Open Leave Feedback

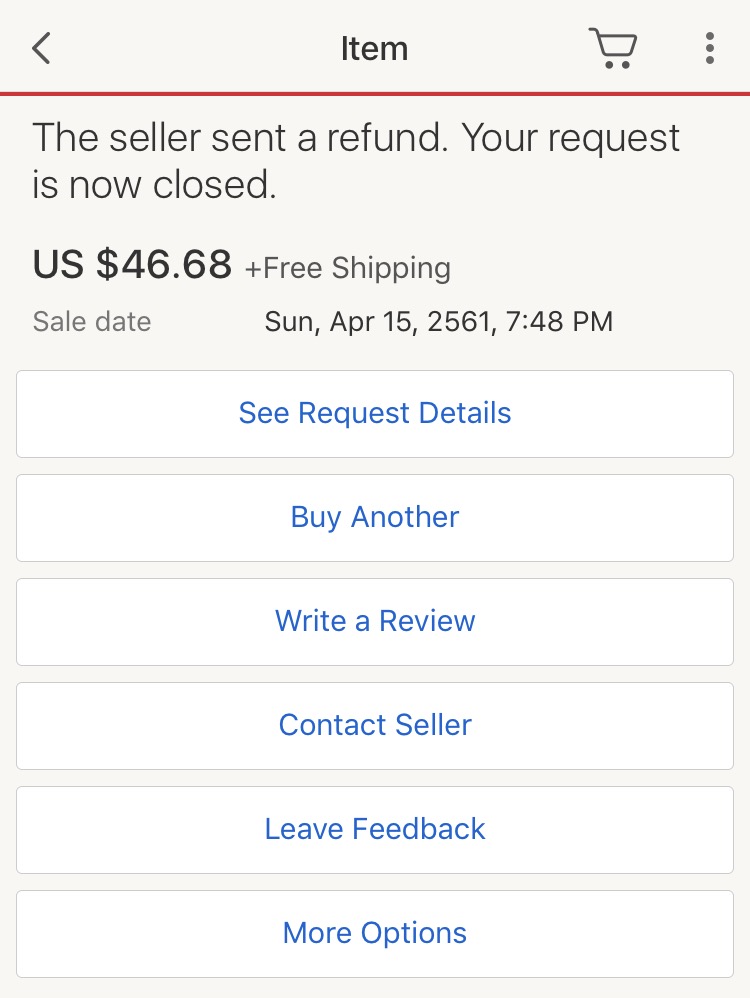(x=375, y=829)
